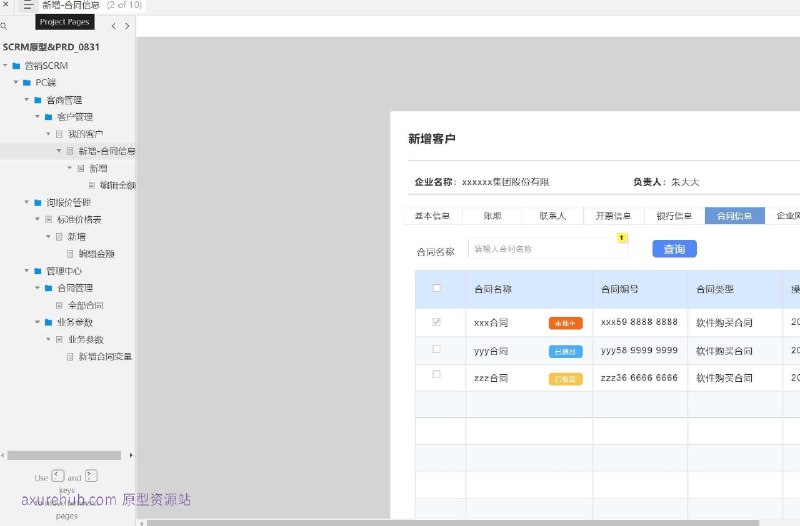Screen dimensions: 800x526
Task: Go to the previous page with the left chevron
Action: pos(113,26)
